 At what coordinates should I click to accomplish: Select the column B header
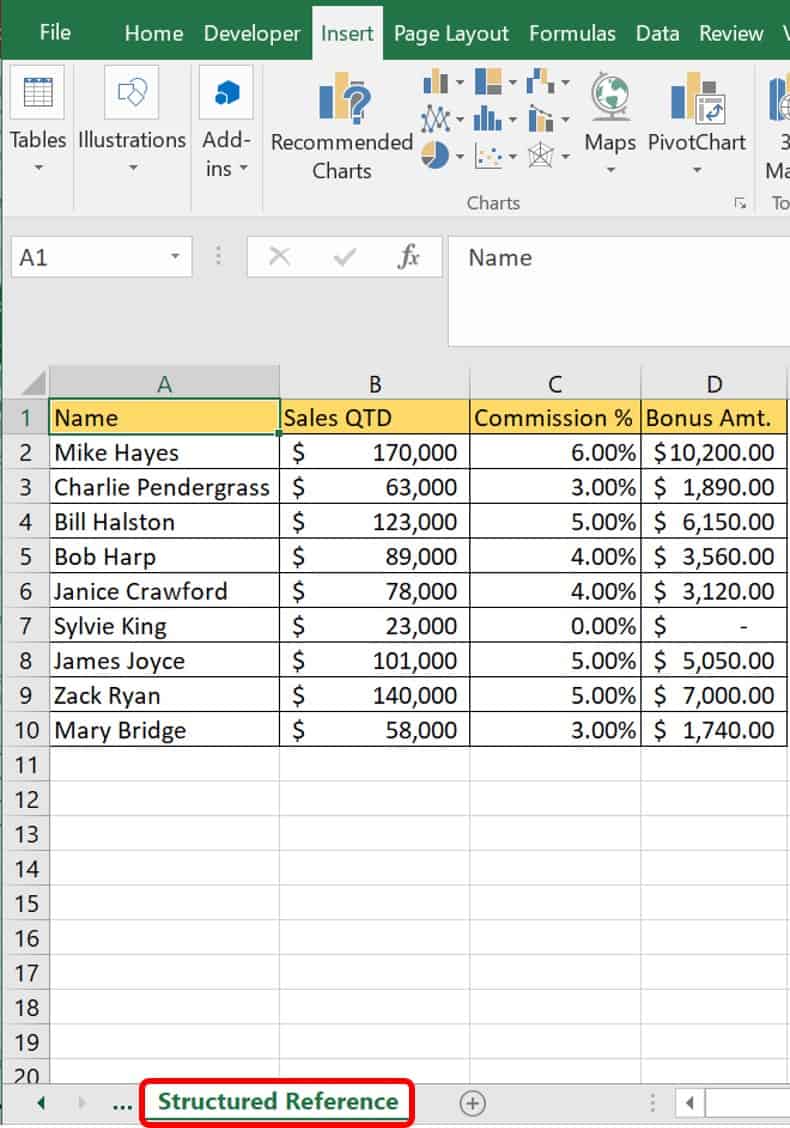click(x=374, y=383)
